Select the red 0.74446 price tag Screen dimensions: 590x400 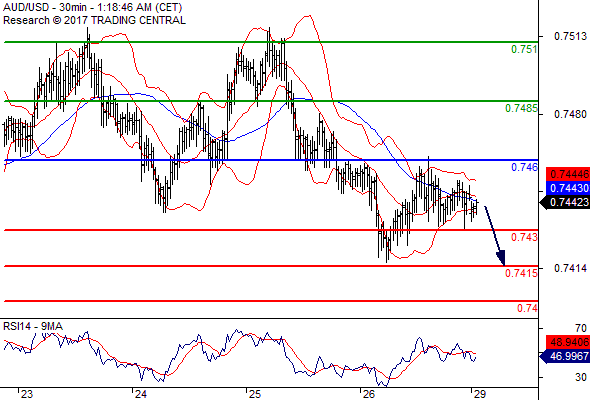coord(568,174)
